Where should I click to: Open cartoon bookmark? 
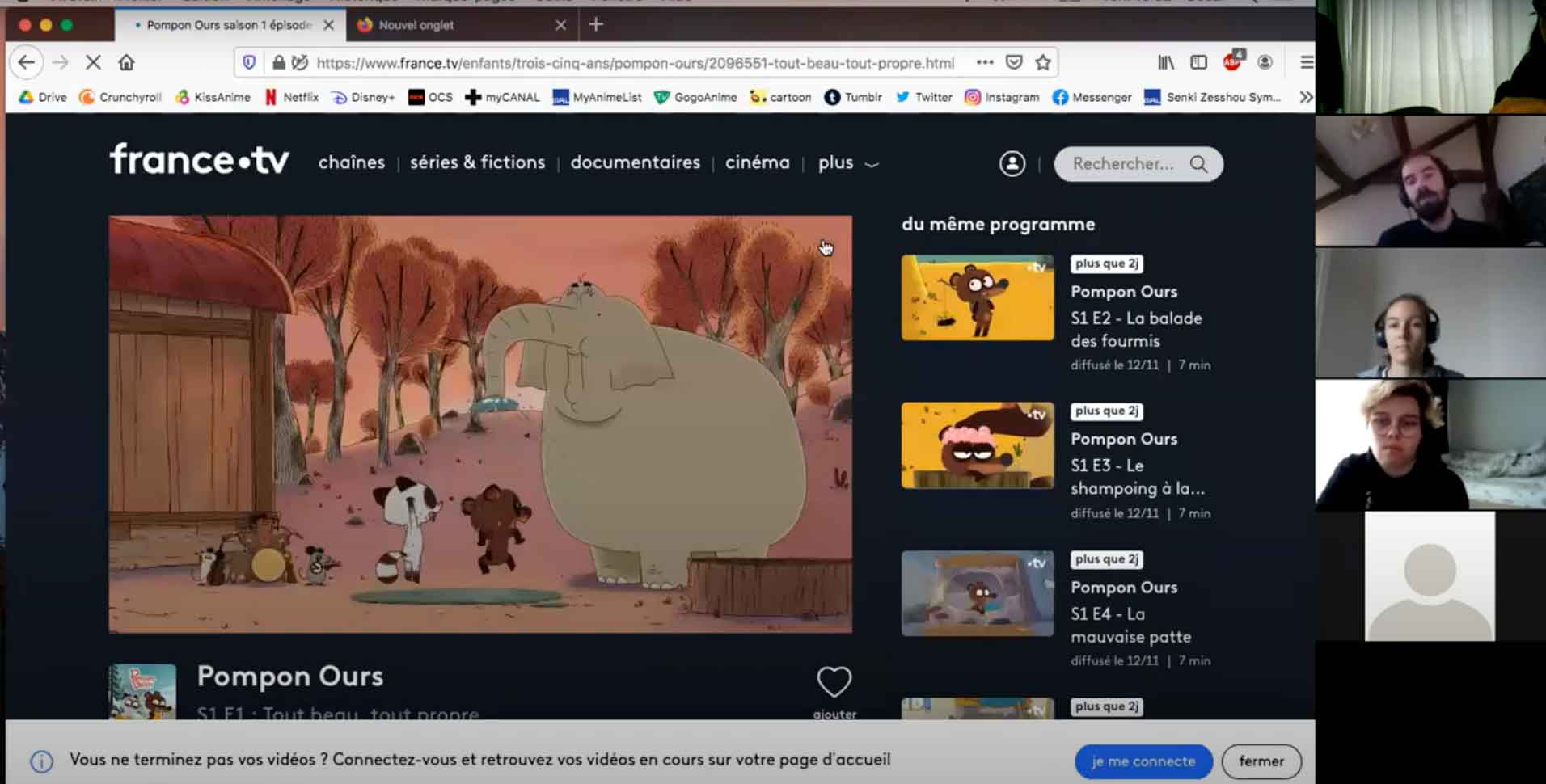[x=780, y=97]
